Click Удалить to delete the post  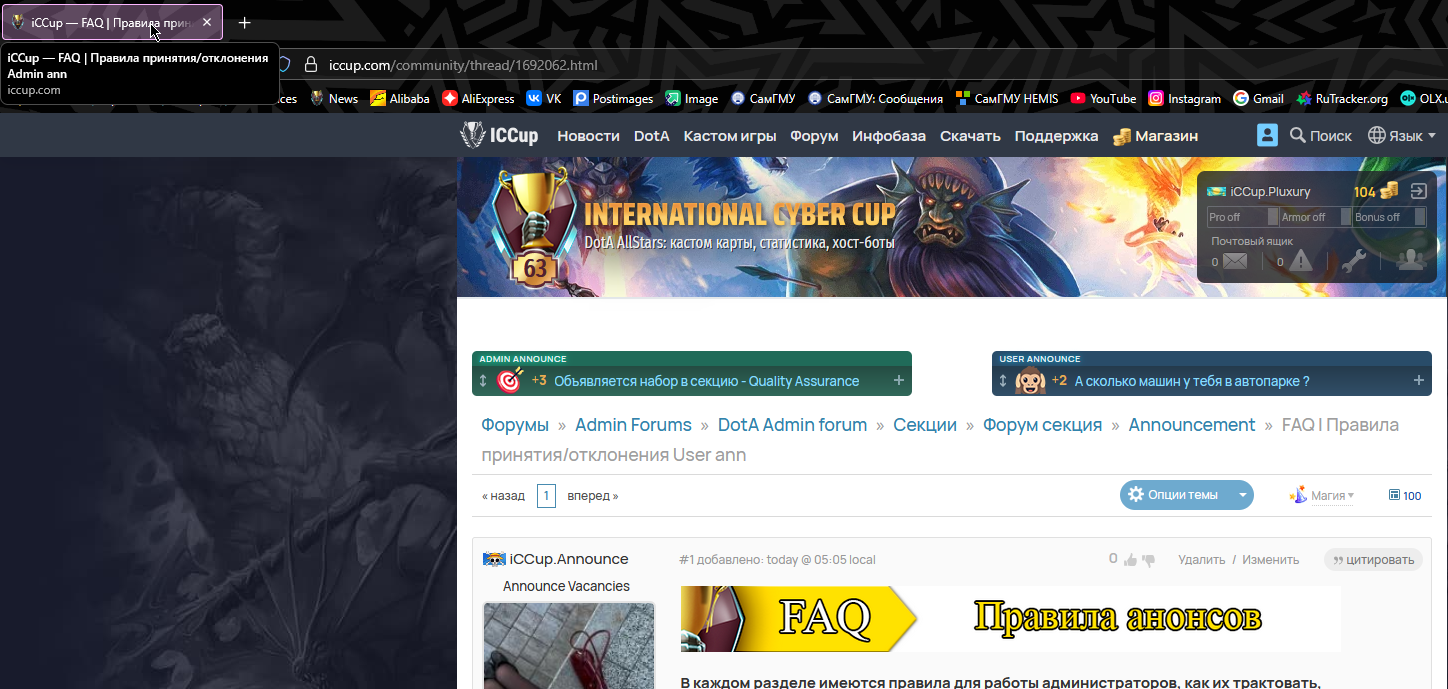pyautogui.click(x=1201, y=560)
